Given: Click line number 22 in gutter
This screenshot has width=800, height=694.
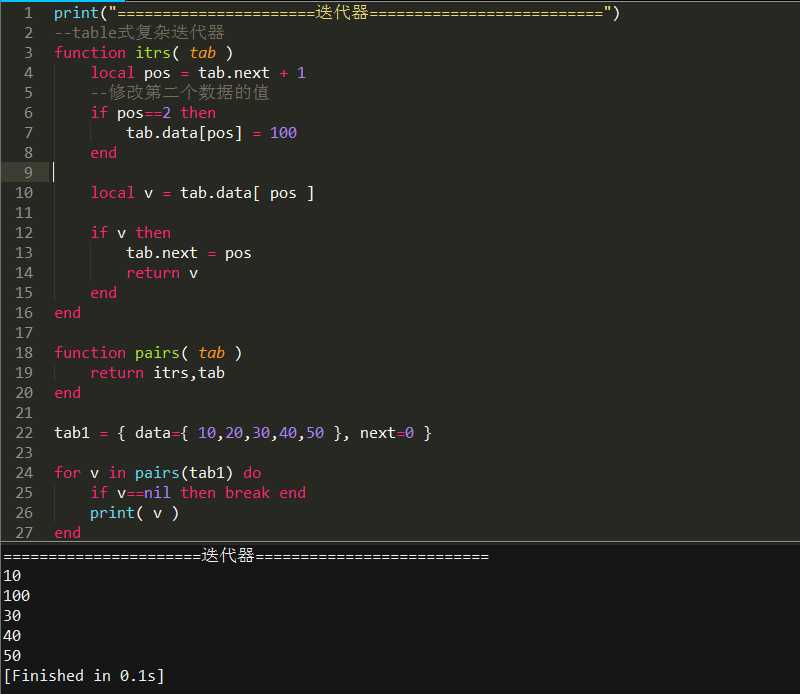Looking at the screenshot, I should [23, 433].
